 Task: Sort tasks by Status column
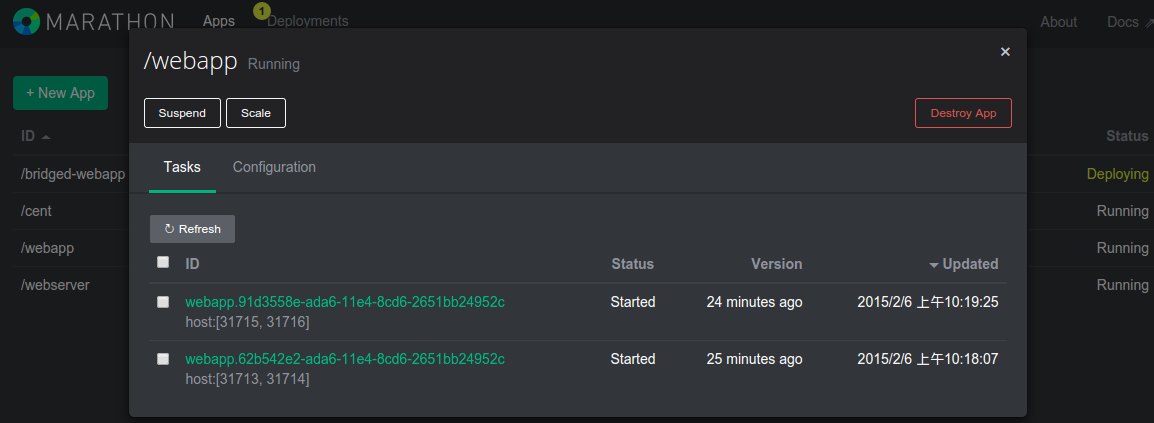click(632, 264)
